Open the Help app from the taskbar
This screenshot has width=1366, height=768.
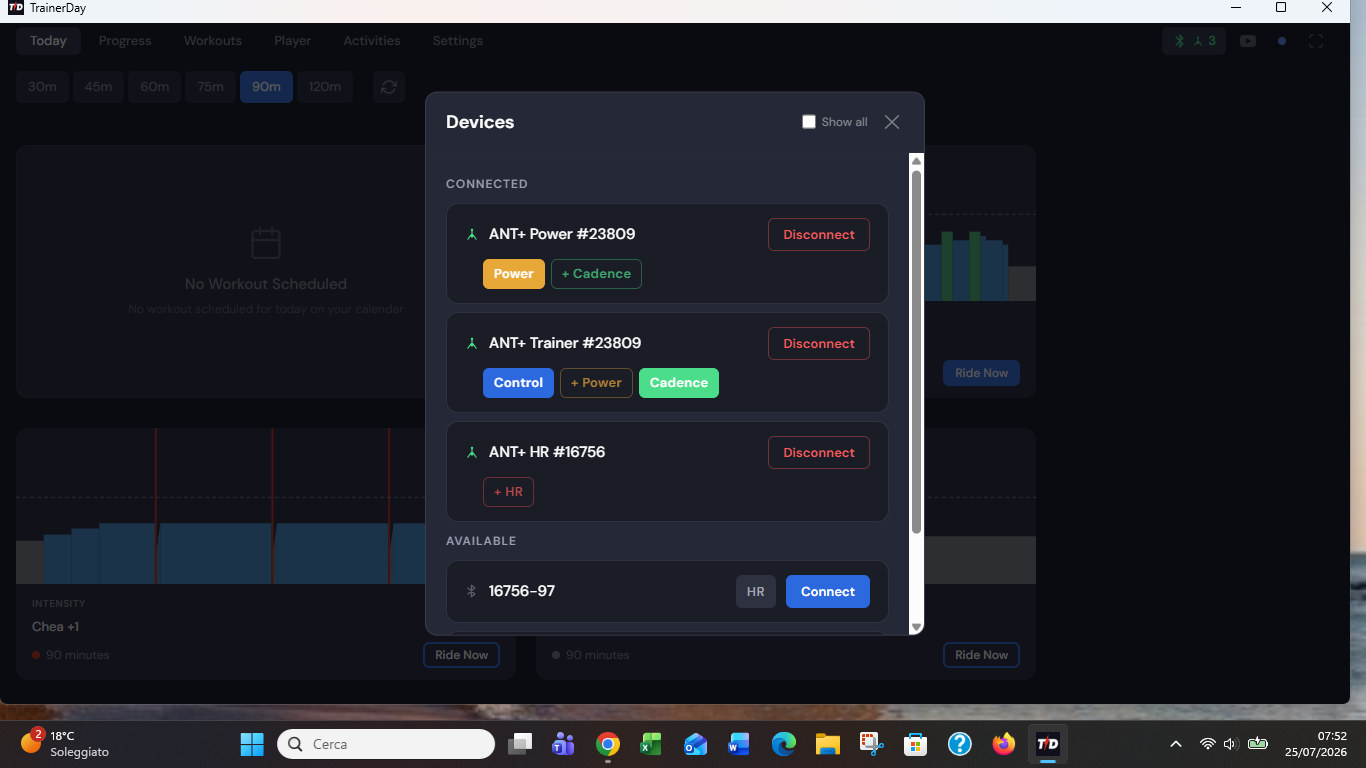tap(959, 744)
